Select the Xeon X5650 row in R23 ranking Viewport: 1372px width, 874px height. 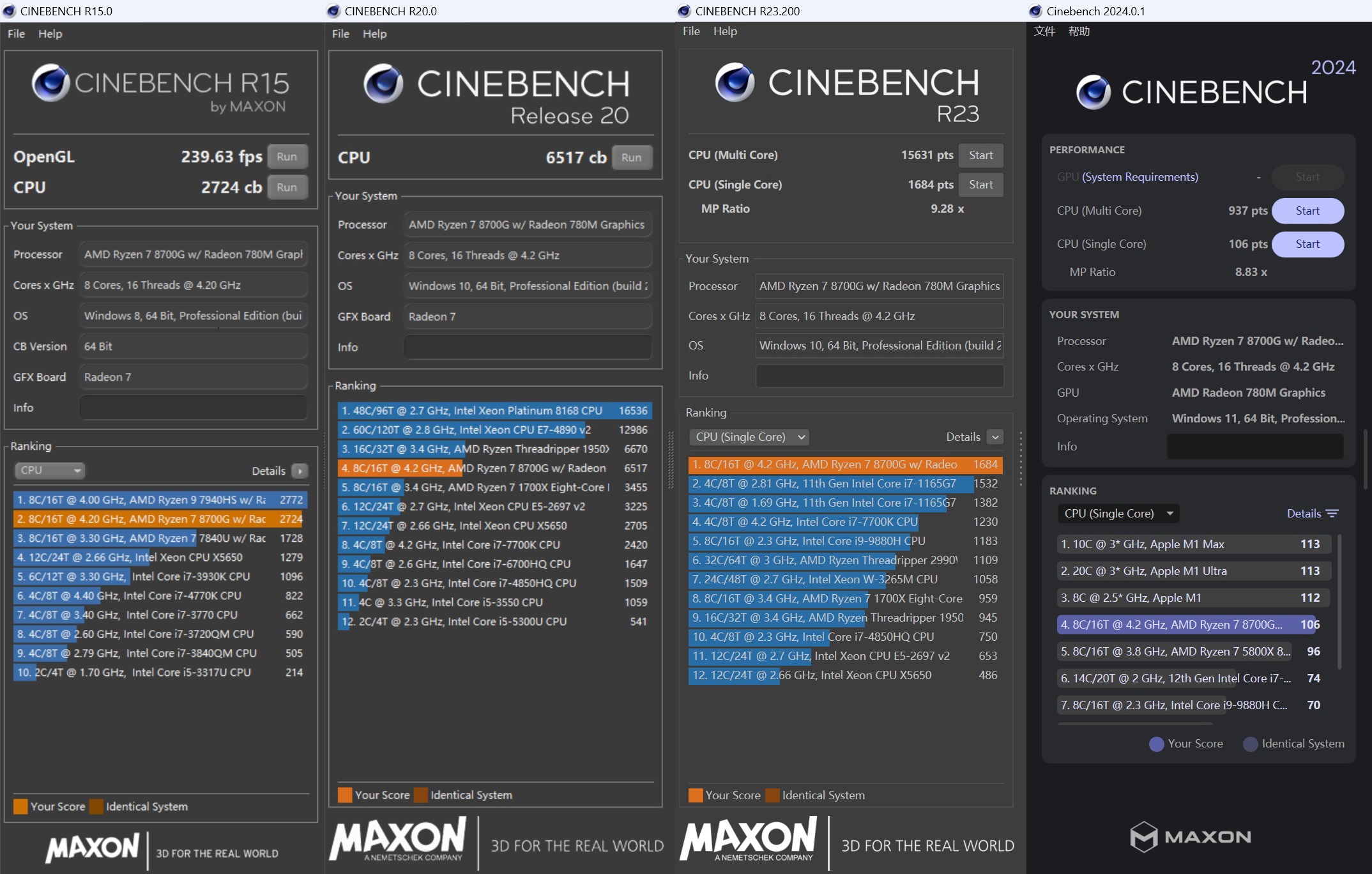[x=846, y=675]
